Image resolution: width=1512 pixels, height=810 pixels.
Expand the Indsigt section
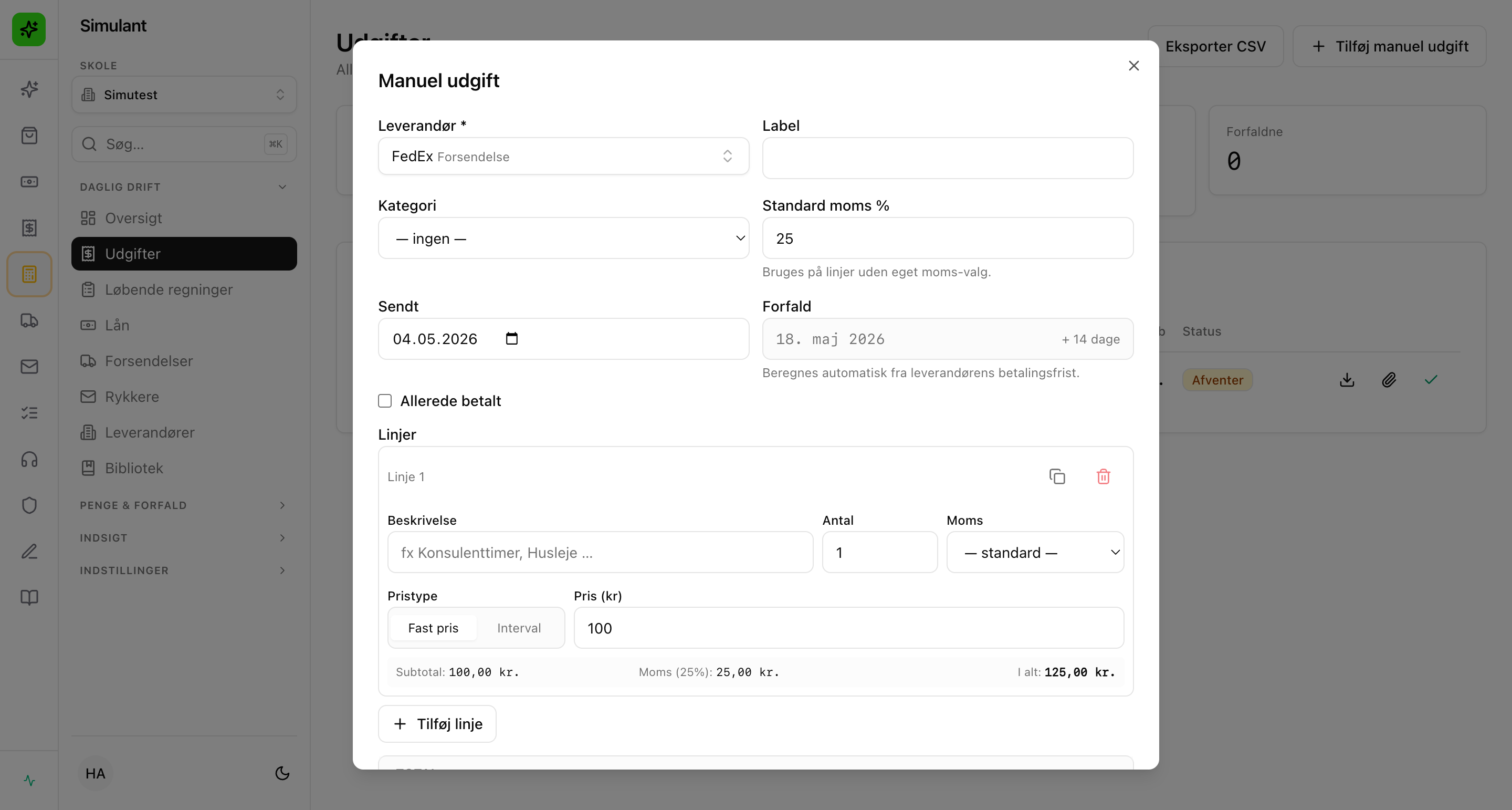click(x=184, y=538)
